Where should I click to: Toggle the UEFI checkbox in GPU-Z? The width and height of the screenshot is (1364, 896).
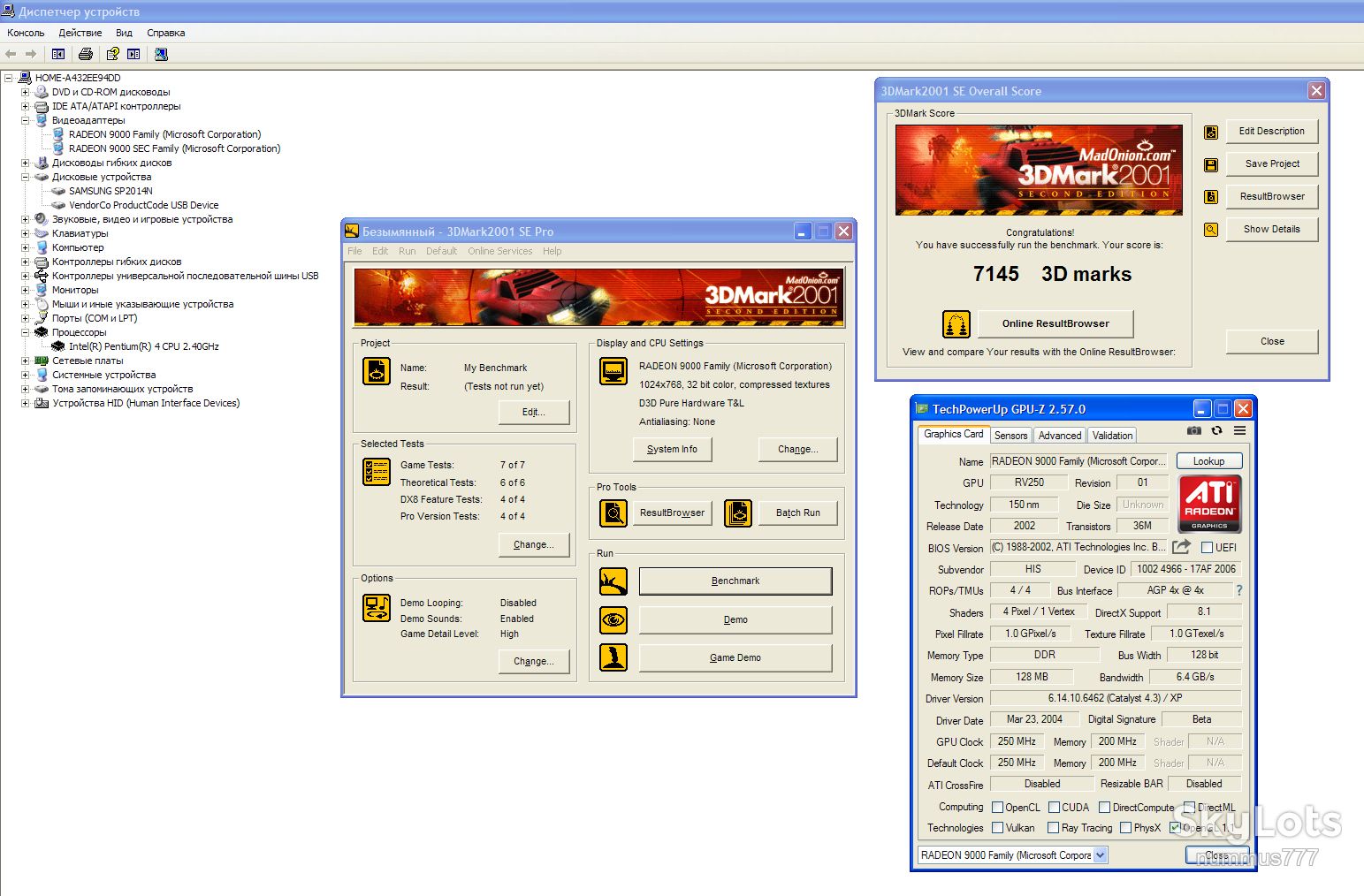(1207, 548)
